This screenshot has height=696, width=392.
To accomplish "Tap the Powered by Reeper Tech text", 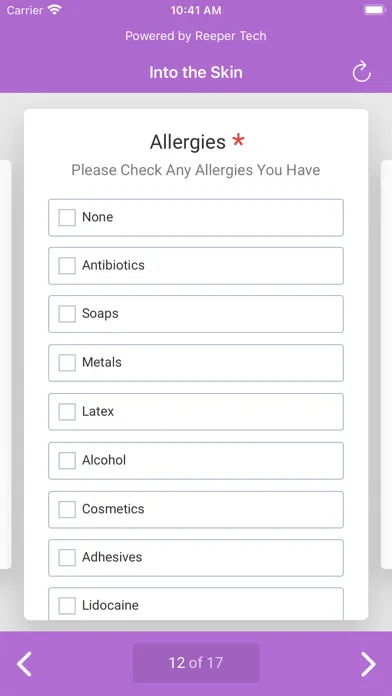I will coord(196,36).
